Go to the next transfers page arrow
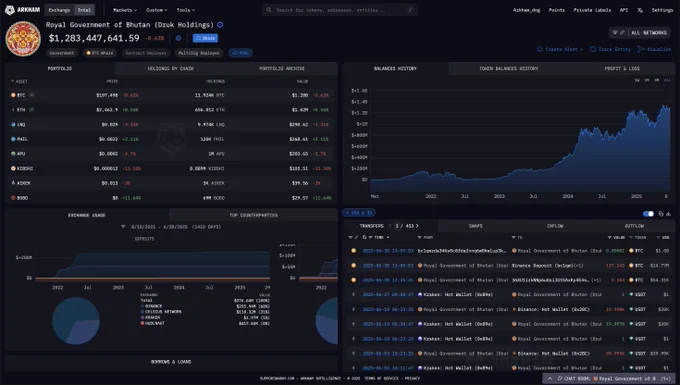 coord(417,226)
